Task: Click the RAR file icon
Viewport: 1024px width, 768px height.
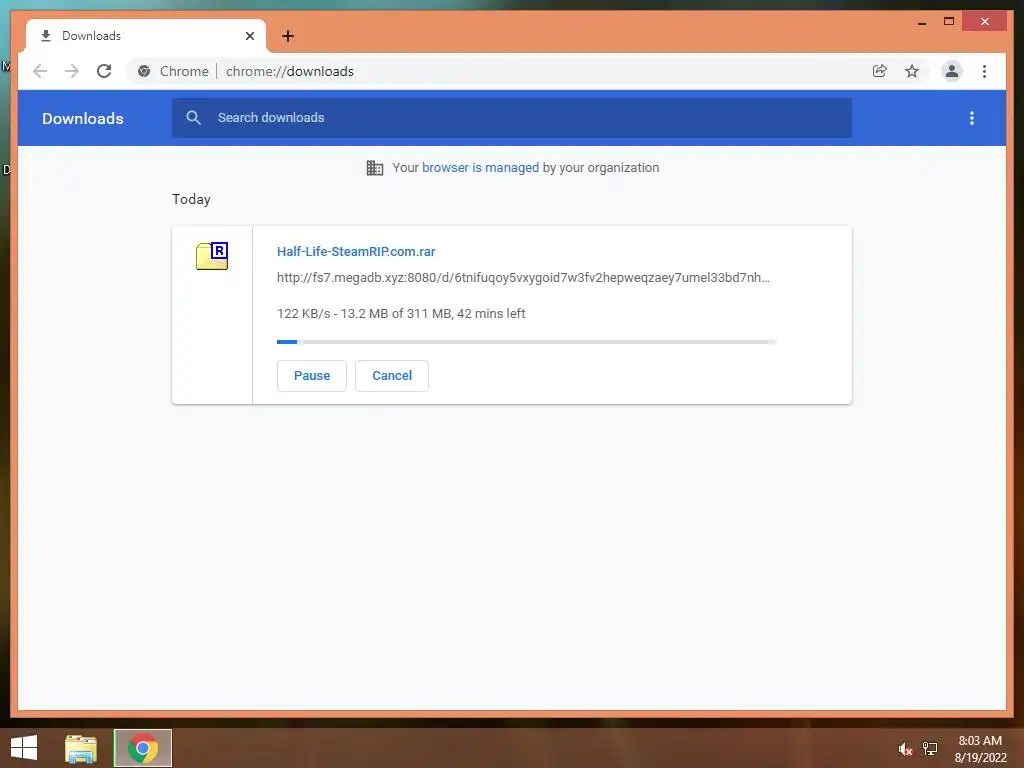Action: pos(212,255)
